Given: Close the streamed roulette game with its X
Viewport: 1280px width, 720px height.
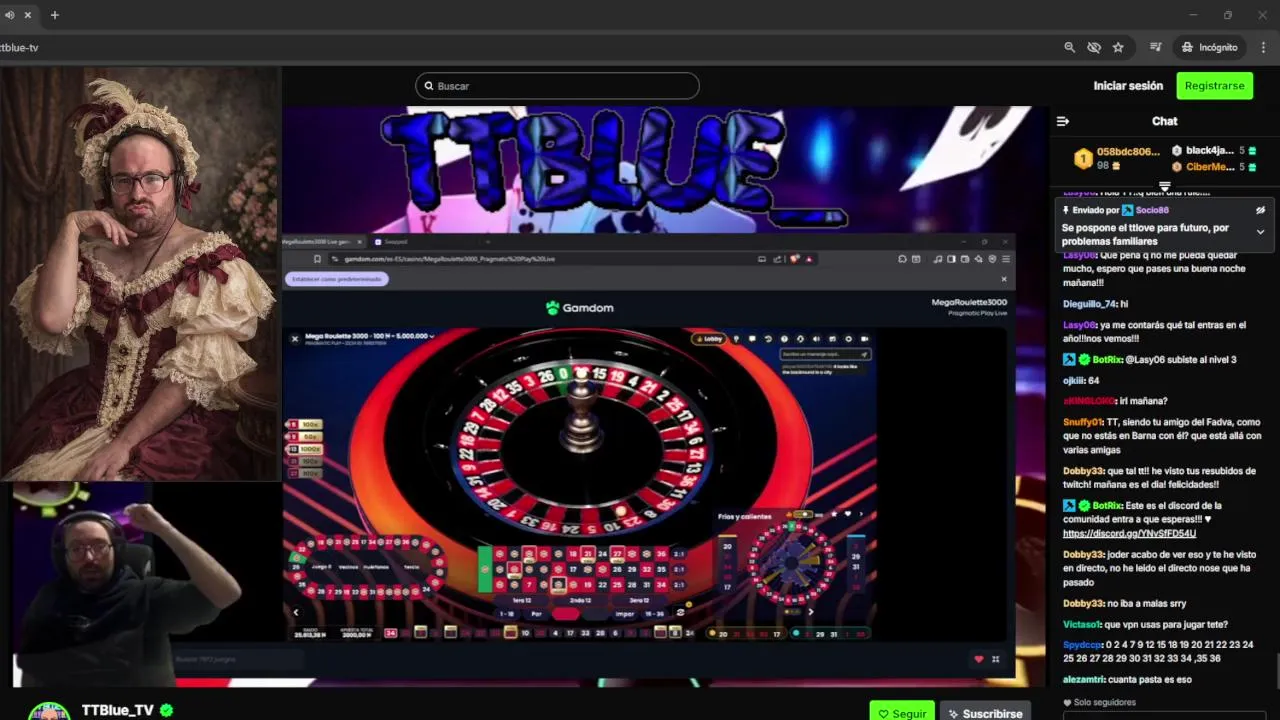Looking at the screenshot, I should pyautogui.click(x=294, y=339).
